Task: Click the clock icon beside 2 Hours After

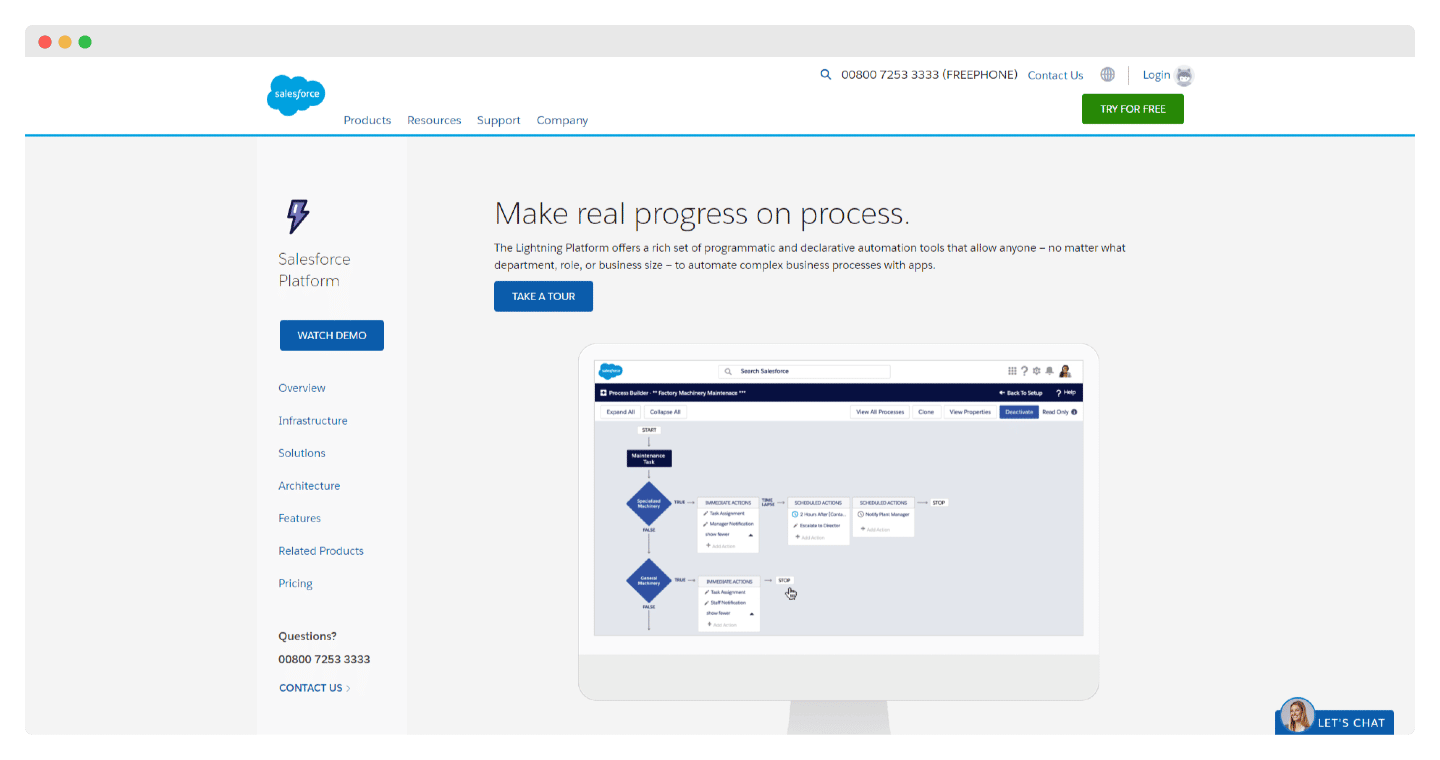Action: [795, 514]
